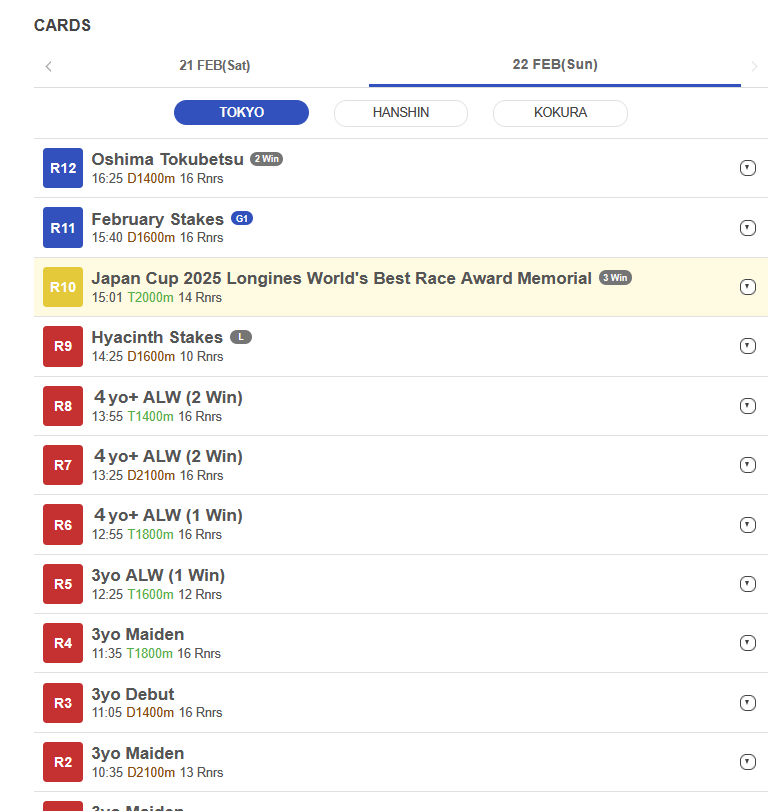Click the 15:40 D1600m 16 Rnrs details
Screen dimensions: 777x811
[x=157, y=237]
